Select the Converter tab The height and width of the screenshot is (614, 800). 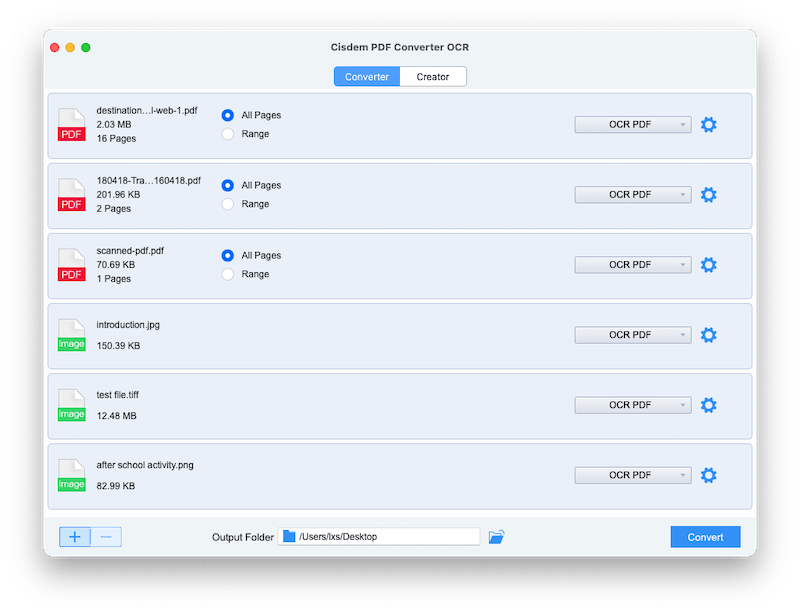[x=366, y=76]
